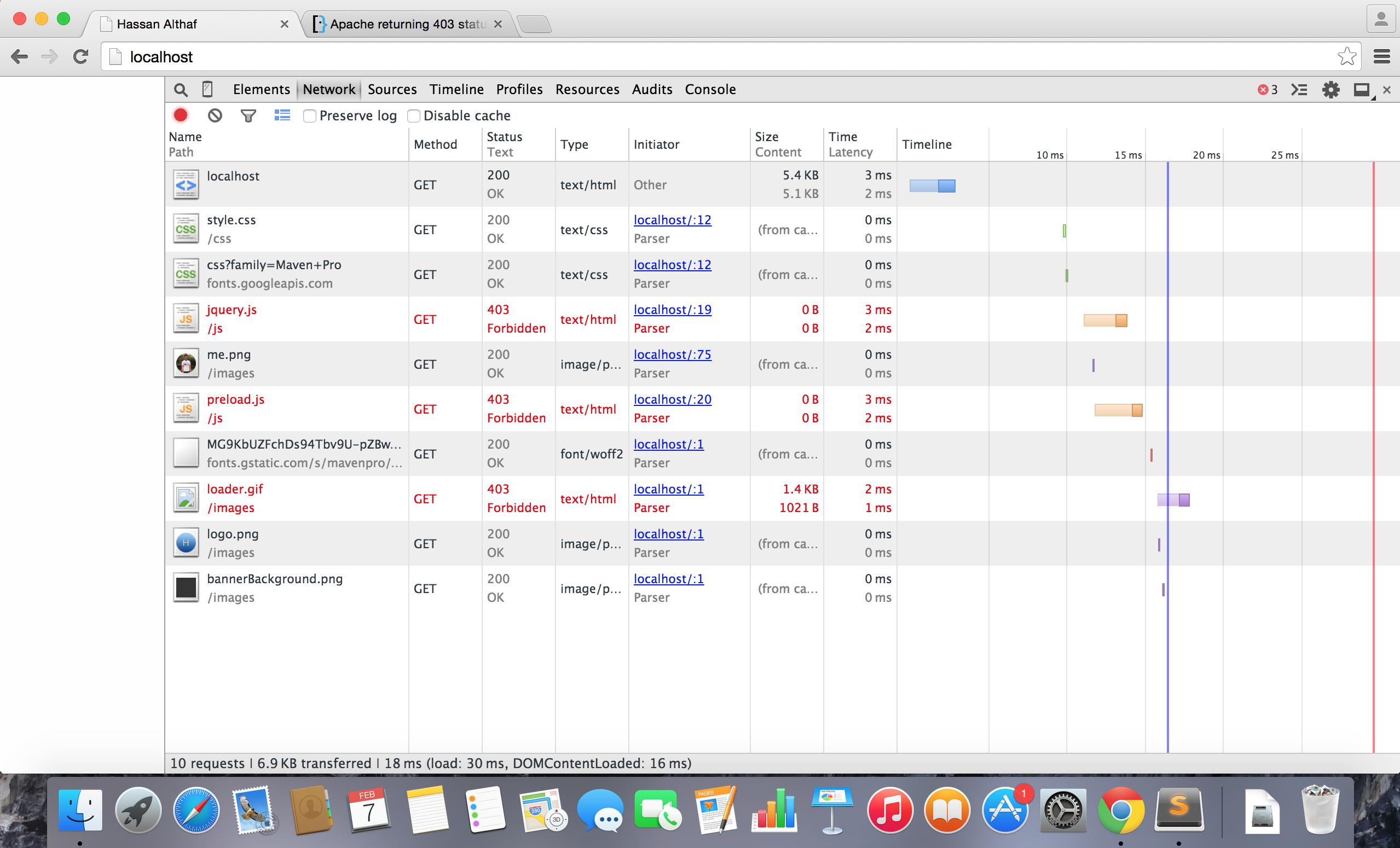Show the console drawer icon in DevTools
This screenshot has height=848, width=1400.
click(1299, 90)
